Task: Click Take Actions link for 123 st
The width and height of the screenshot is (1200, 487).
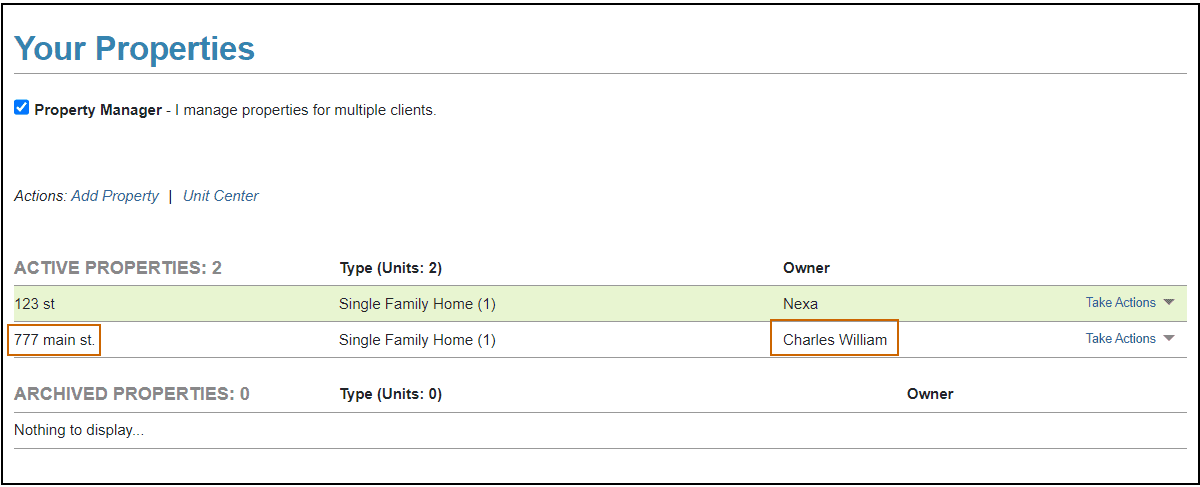Action: [1120, 303]
